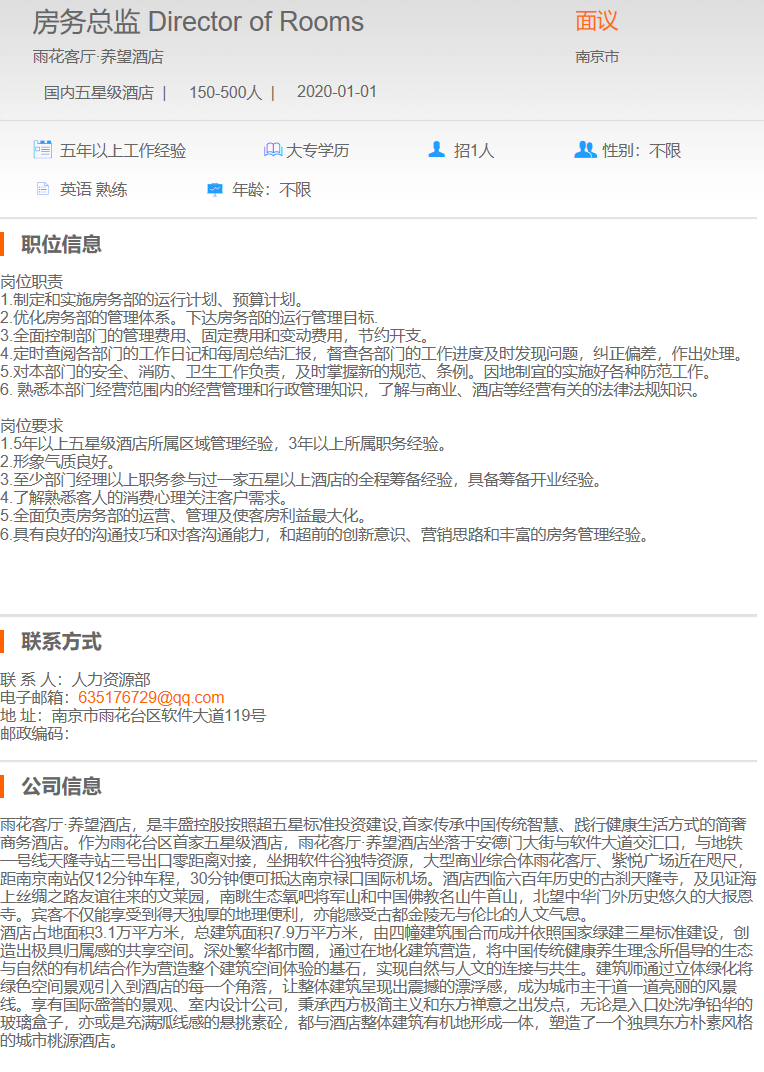
Task: Jump to the 职位信息 section heading
Action: pyautogui.click(x=62, y=244)
